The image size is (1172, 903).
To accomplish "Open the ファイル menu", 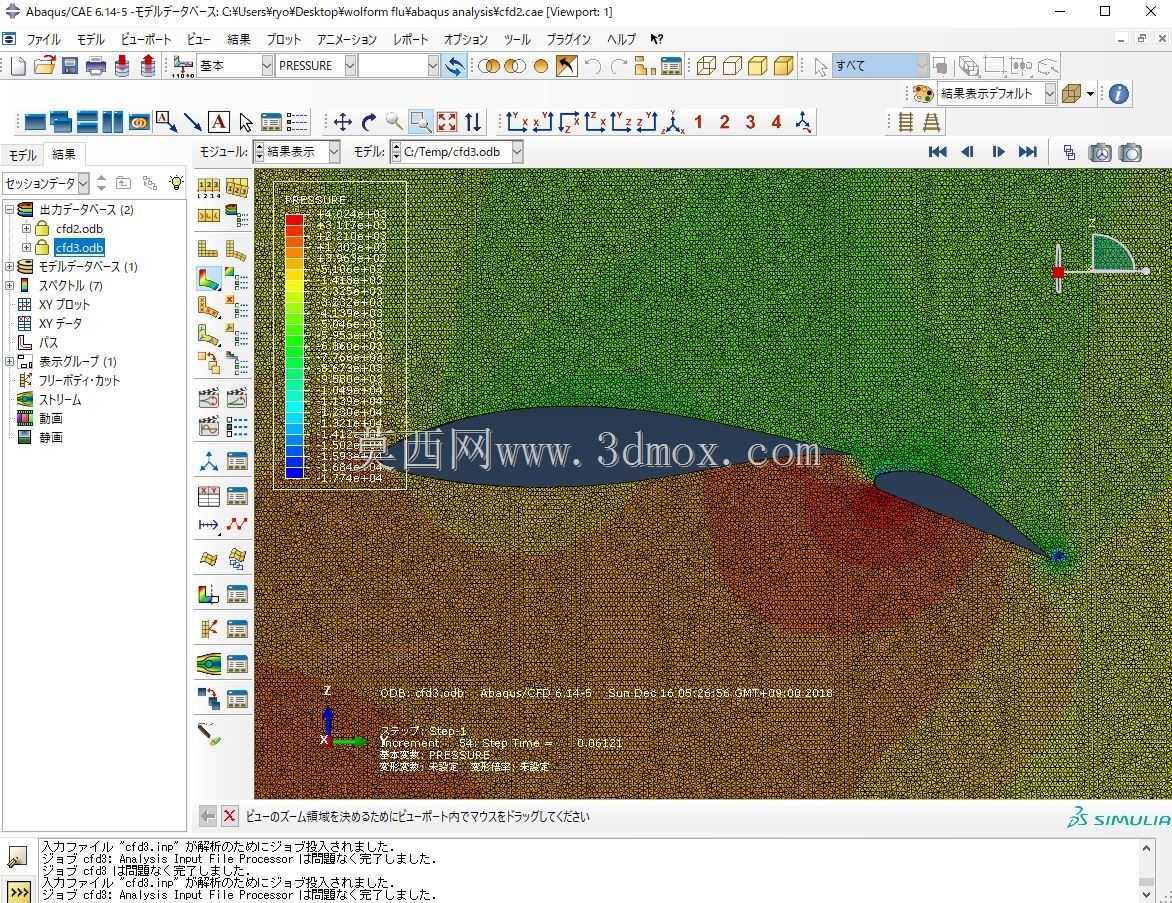I will coord(43,40).
